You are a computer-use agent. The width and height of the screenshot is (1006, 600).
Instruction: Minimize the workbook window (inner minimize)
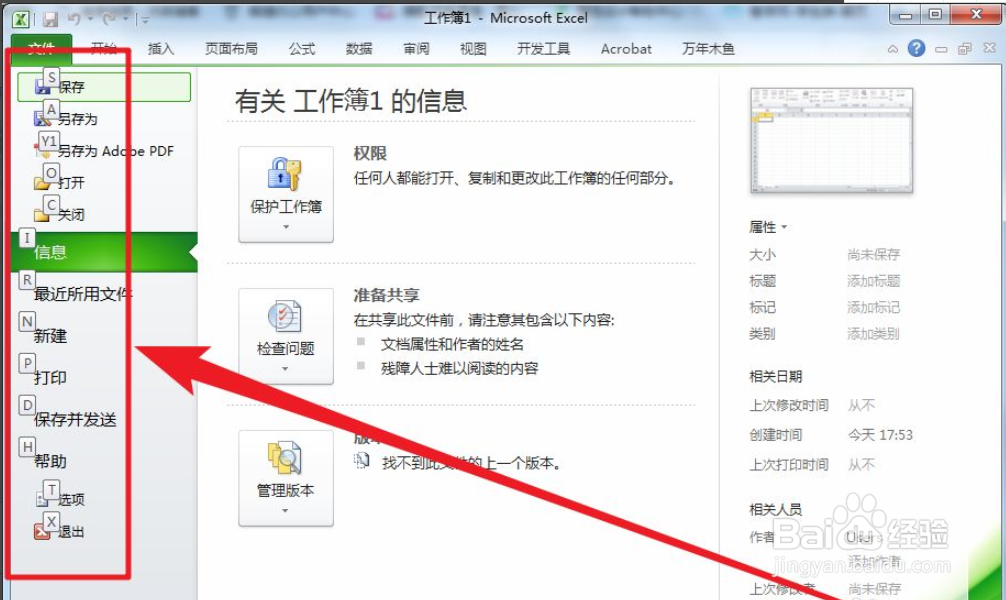941,49
